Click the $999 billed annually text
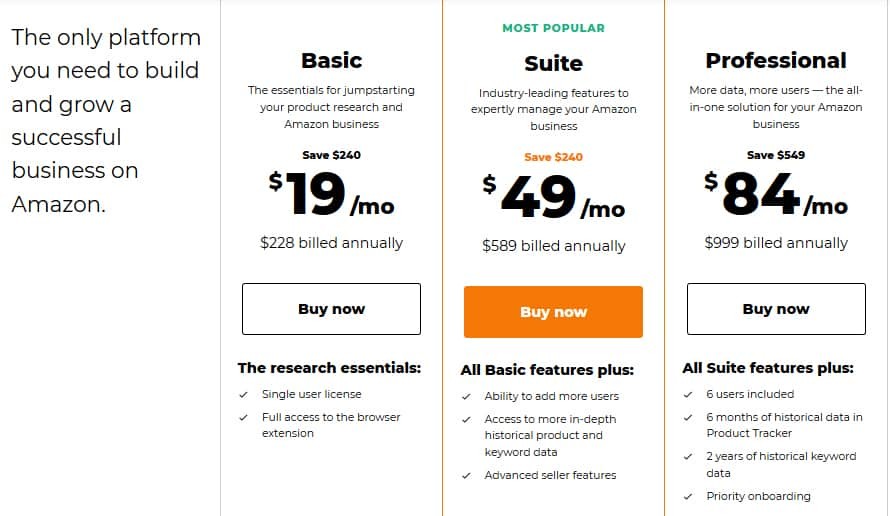The image size is (890, 516). click(776, 243)
